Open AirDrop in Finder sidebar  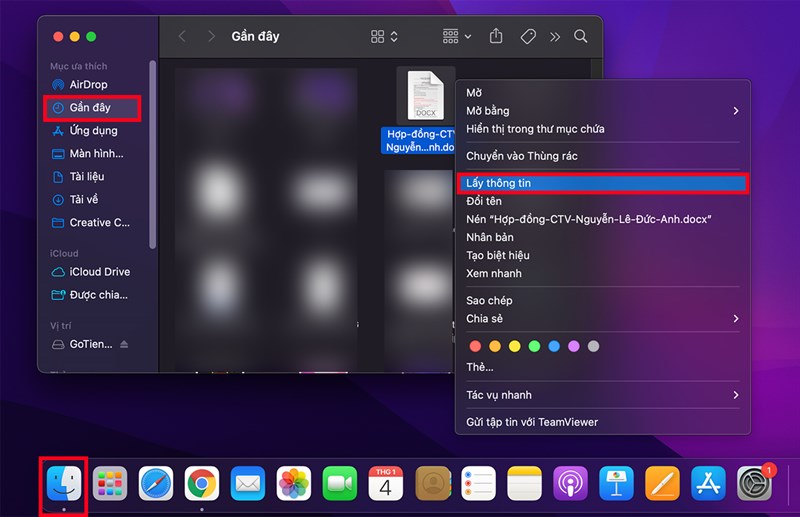click(x=93, y=85)
